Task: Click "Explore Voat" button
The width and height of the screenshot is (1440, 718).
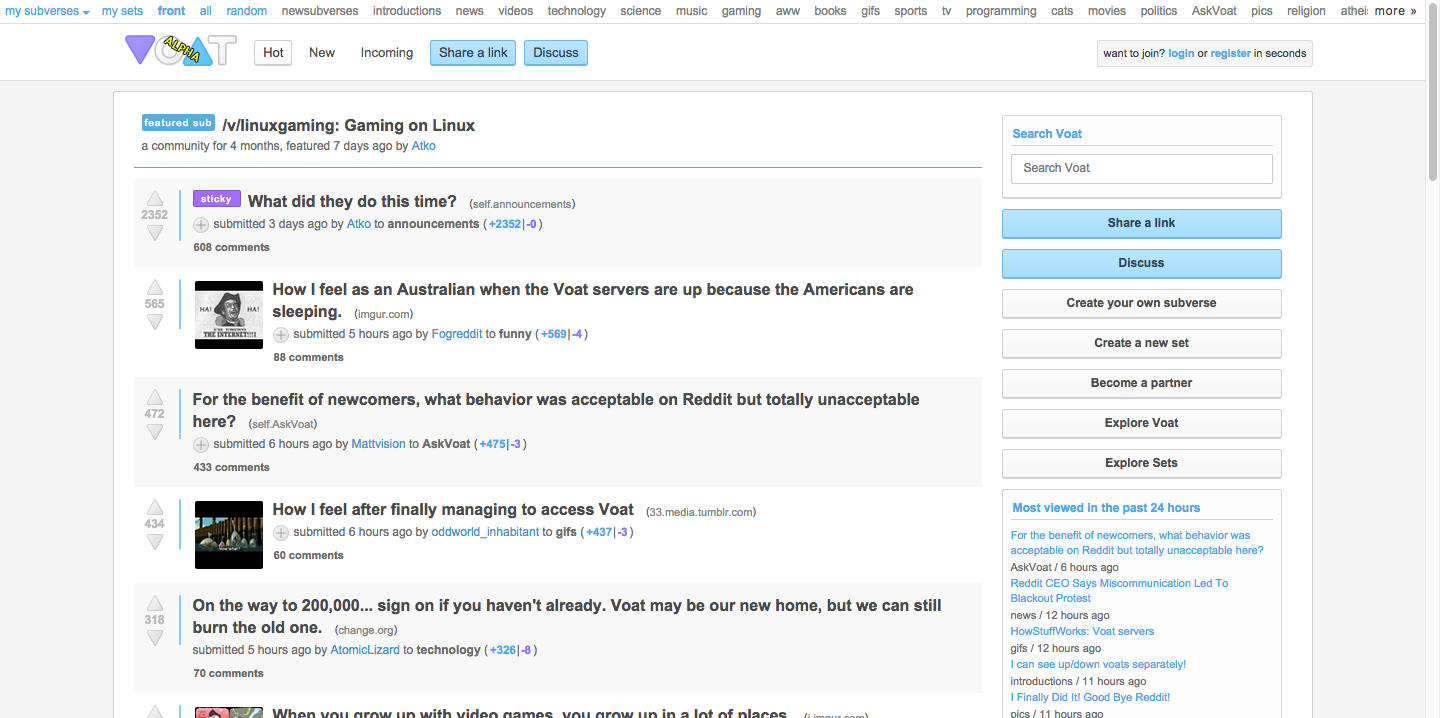Action: 1141,423
